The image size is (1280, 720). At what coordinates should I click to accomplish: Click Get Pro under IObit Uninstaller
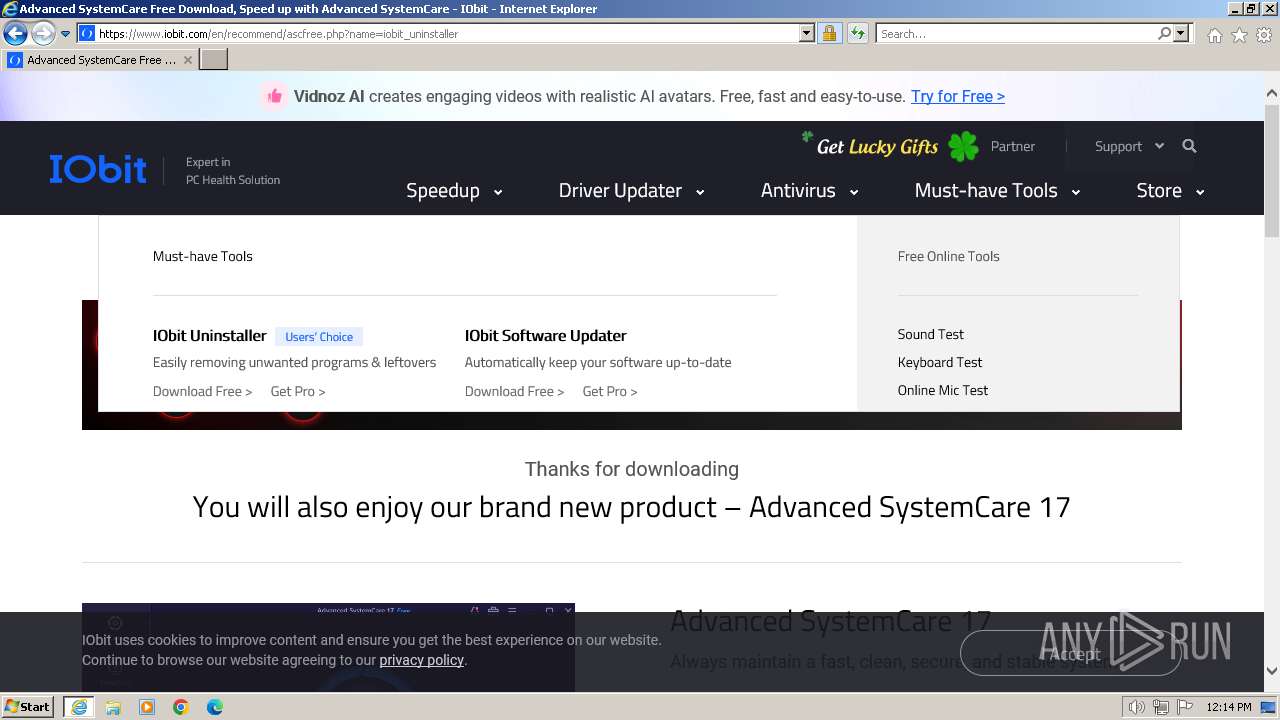click(x=298, y=391)
